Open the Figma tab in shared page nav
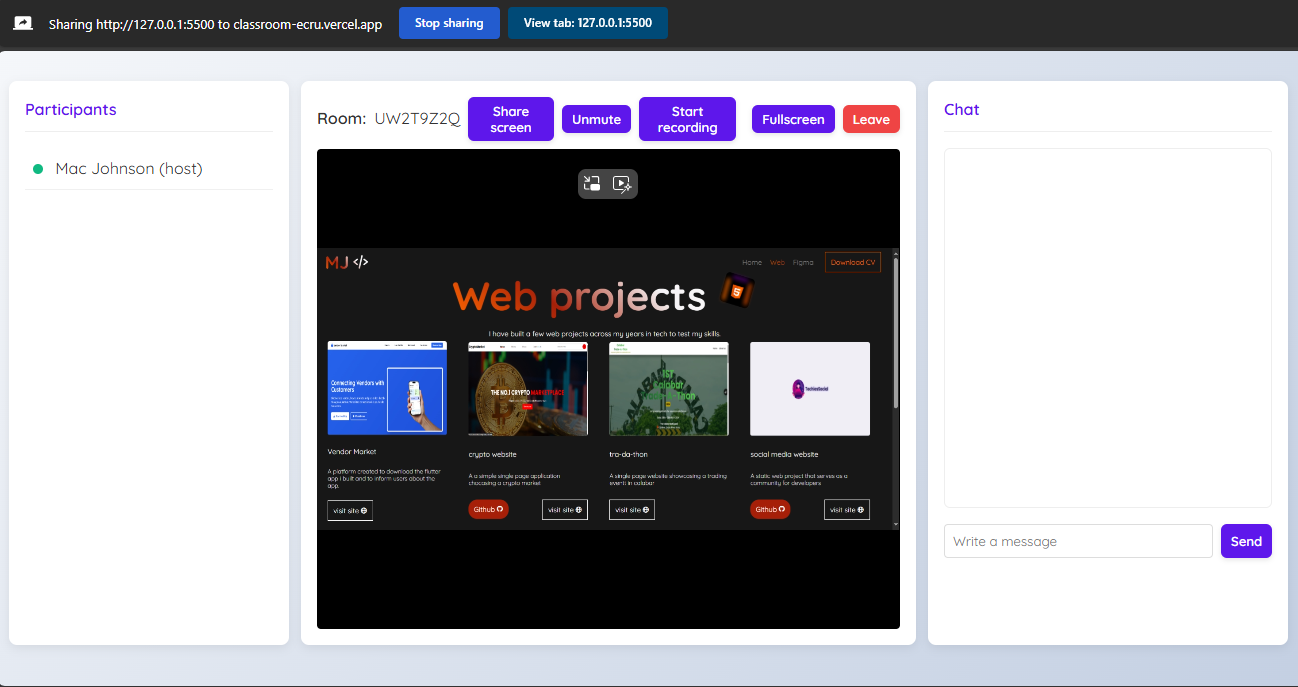 [803, 263]
